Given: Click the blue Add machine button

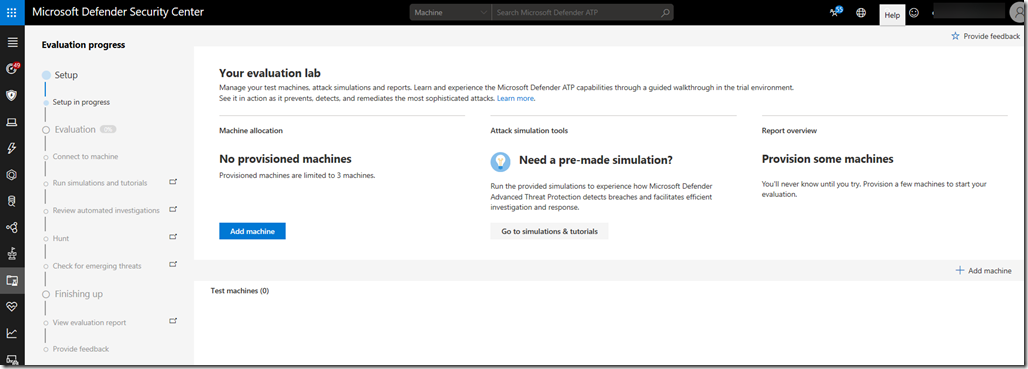Looking at the screenshot, I should (x=252, y=231).
